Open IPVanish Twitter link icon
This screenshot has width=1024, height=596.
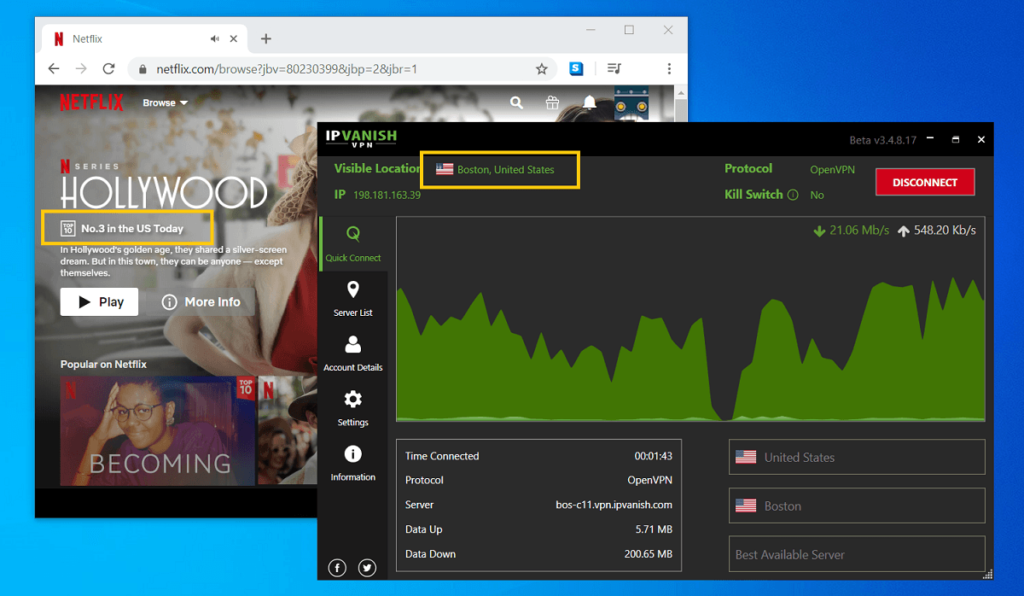click(367, 568)
